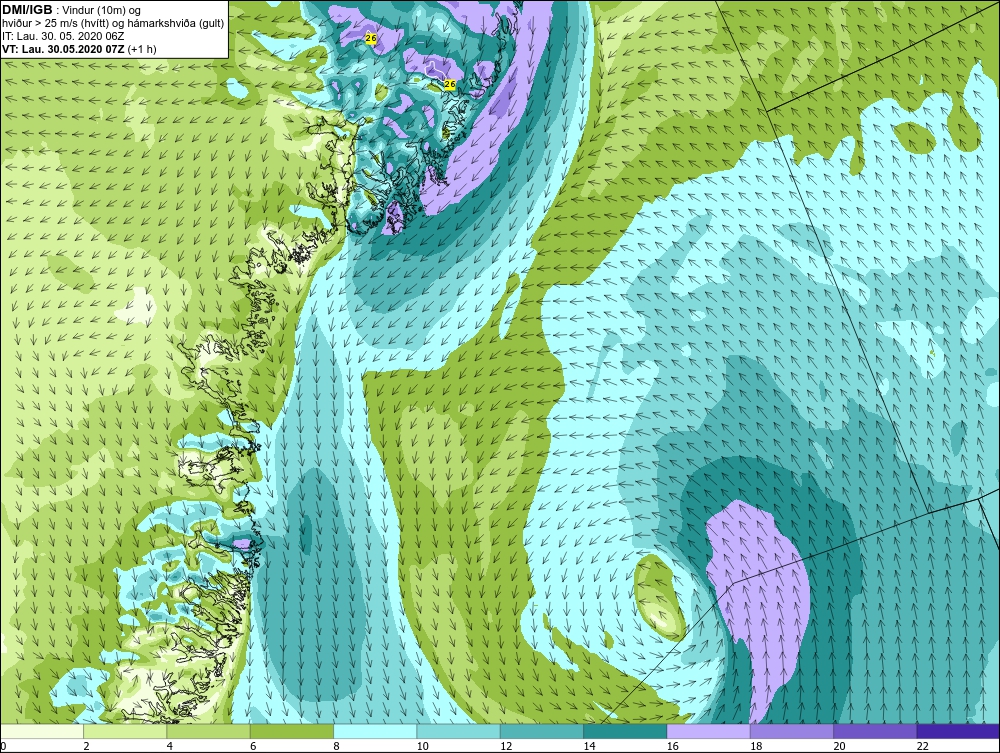Click the legend scale number 12
The height and width of the screenshot is (753, 1000).
(x=506, y=746)
